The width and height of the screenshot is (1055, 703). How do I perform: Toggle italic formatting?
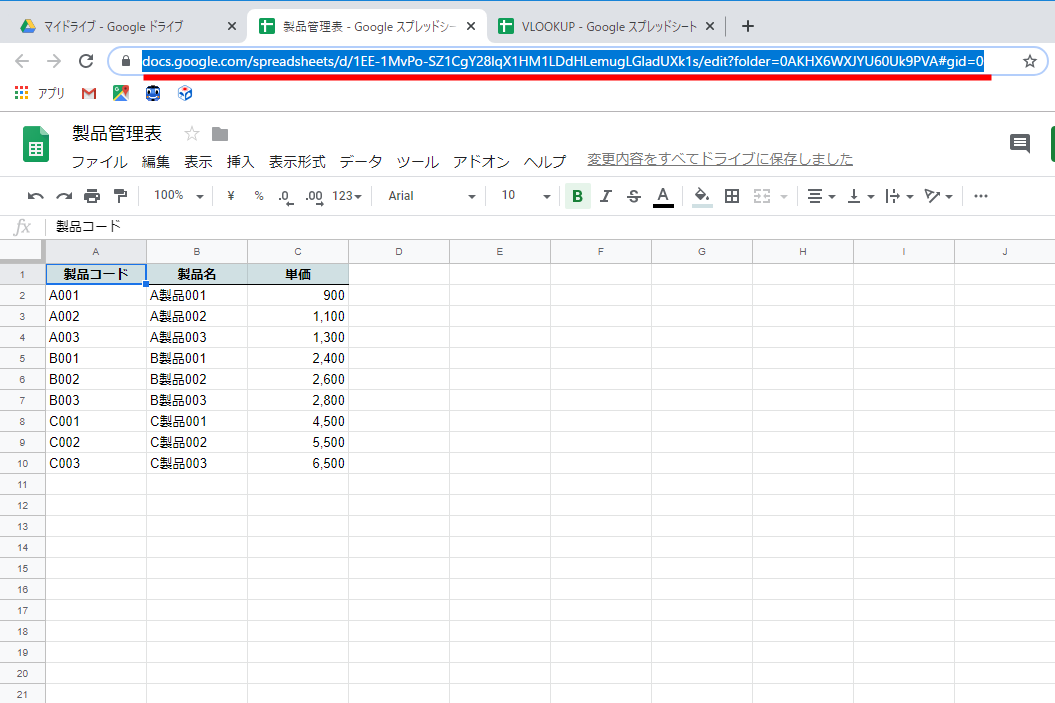click(606, 196)
